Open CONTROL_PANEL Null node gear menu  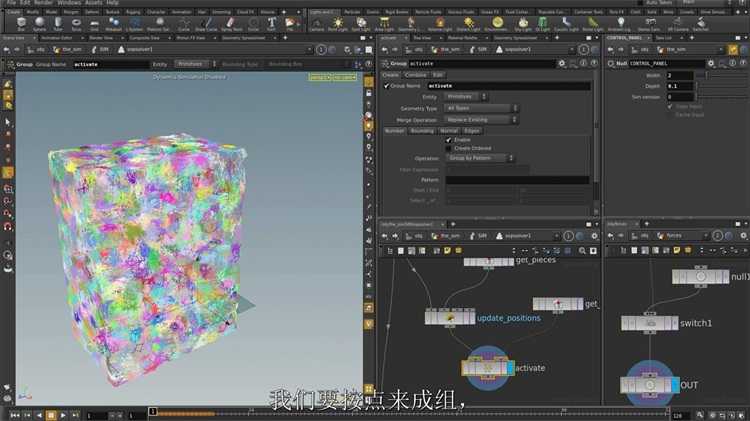(x=711, y=63)
